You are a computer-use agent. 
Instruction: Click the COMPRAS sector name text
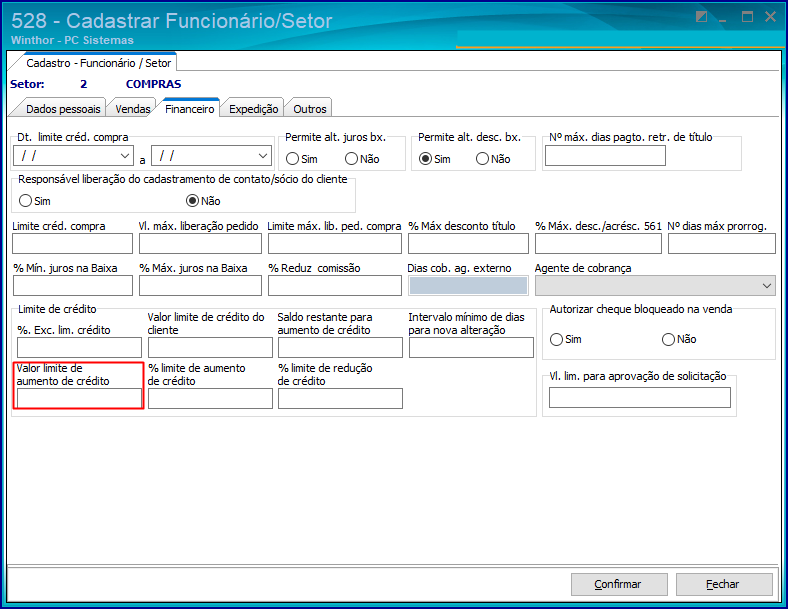[x=153, y=84]
